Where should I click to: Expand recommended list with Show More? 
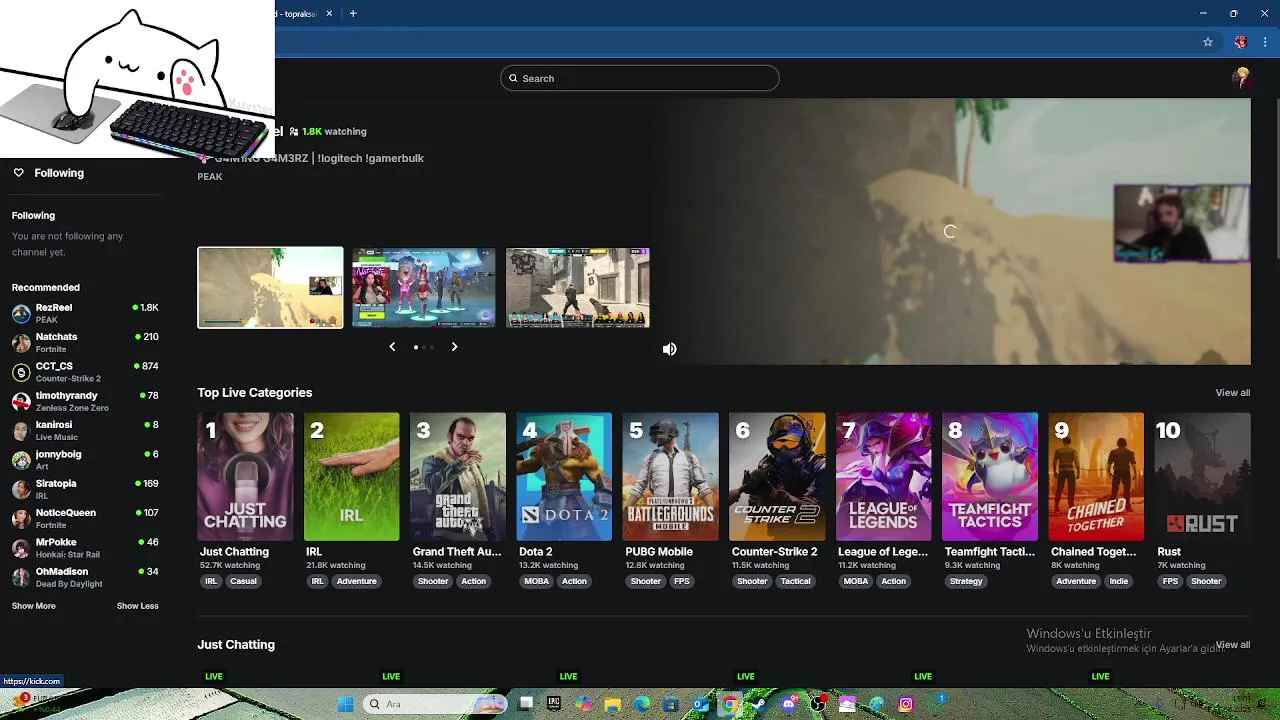(x=33, y=606)
